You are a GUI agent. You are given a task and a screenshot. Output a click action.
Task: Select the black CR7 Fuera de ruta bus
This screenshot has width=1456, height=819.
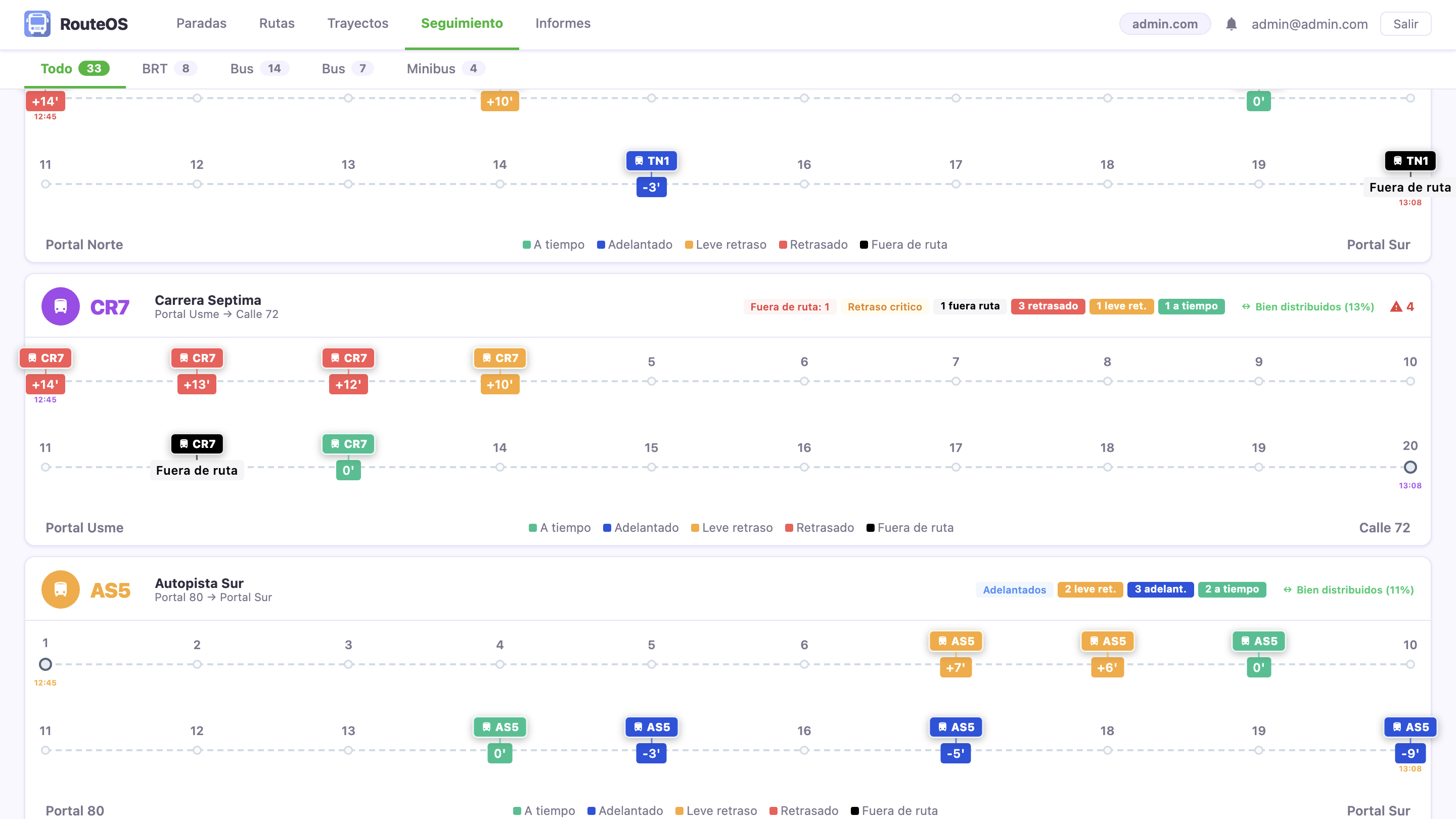pos(197,444)
